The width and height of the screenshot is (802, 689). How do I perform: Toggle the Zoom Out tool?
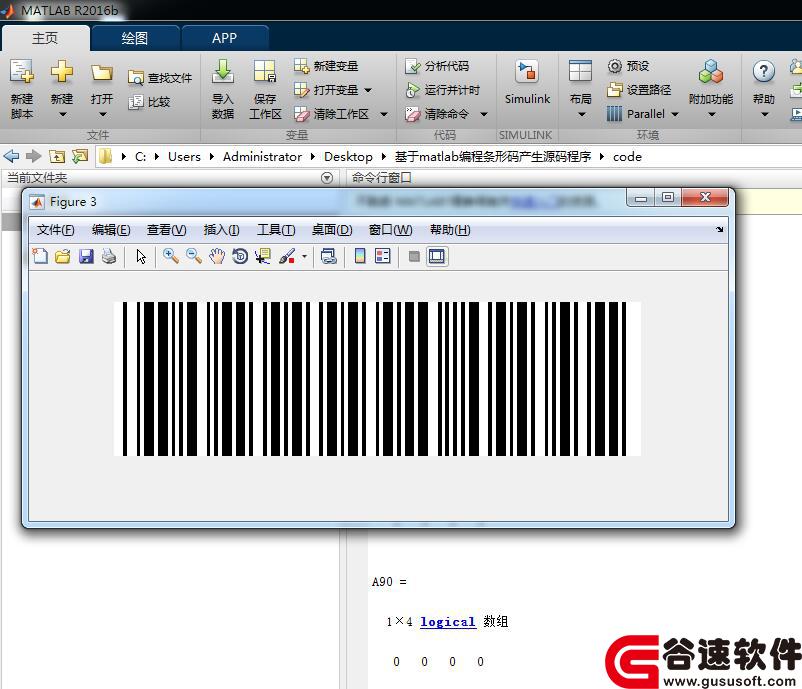[x=194, y=256]
